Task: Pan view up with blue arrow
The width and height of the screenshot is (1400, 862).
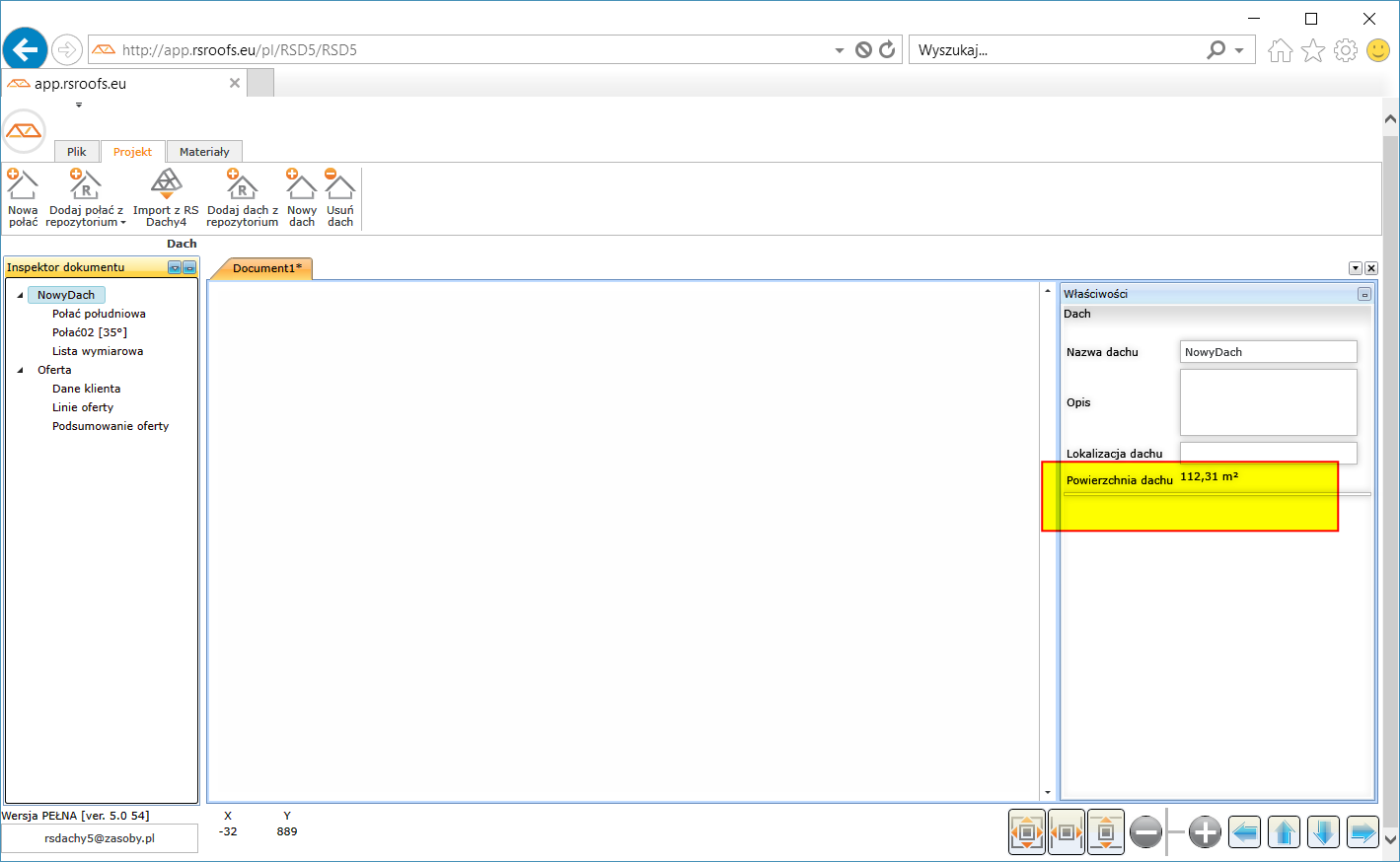Action: 1284,832
